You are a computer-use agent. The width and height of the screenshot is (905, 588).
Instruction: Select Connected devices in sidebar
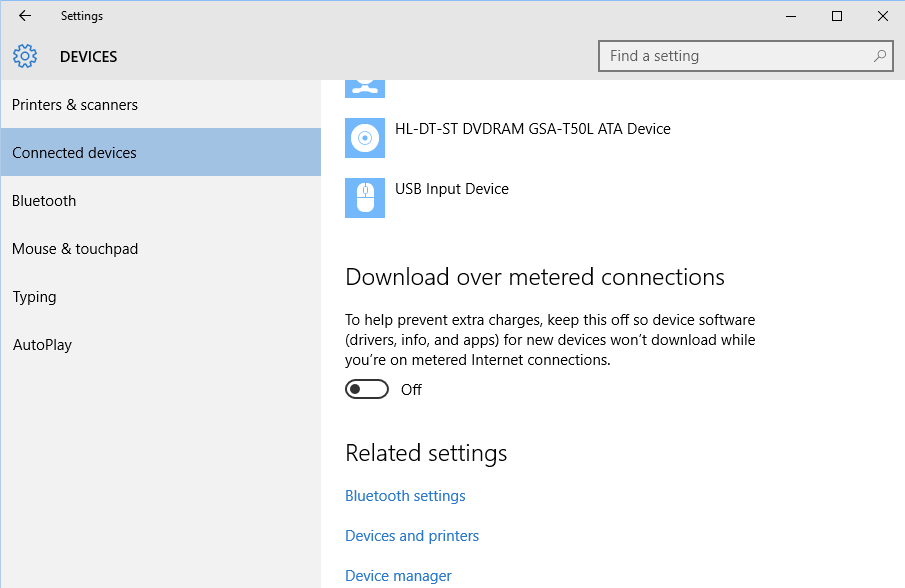161,152
